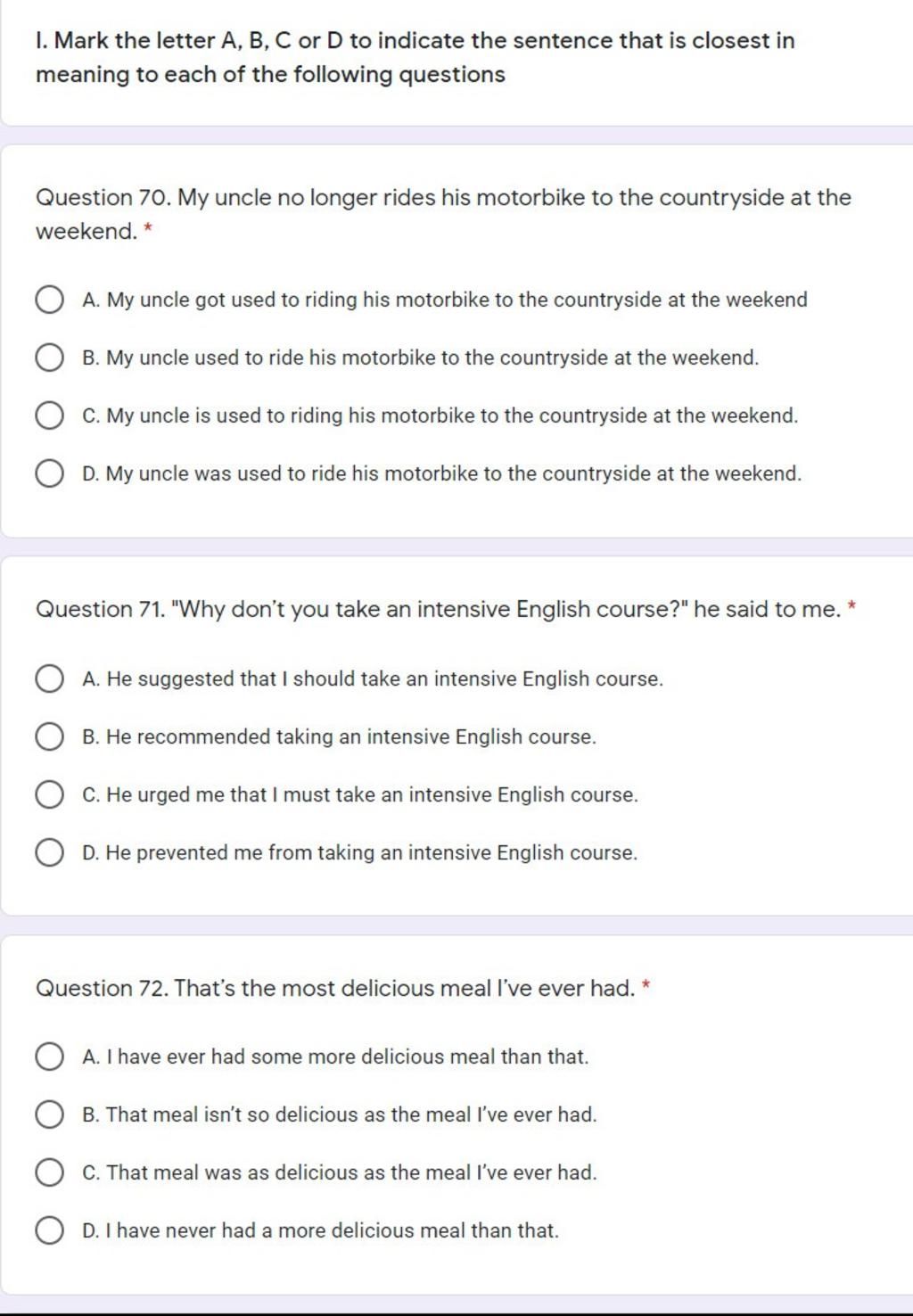Viewport: 913px width, 1316px height.
Task: Select option D 'My uncle was used to ride'
Action: (49, 473)
